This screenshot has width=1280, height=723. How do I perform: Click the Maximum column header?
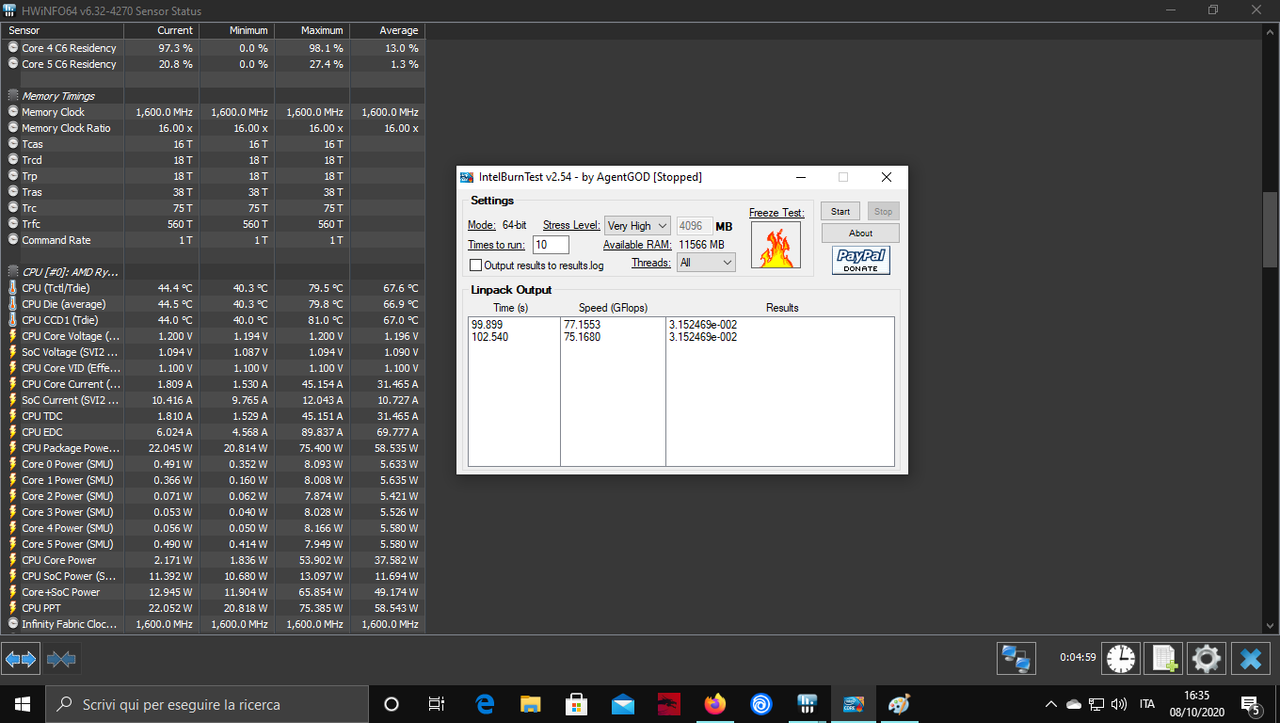click(x=311, y=30)
